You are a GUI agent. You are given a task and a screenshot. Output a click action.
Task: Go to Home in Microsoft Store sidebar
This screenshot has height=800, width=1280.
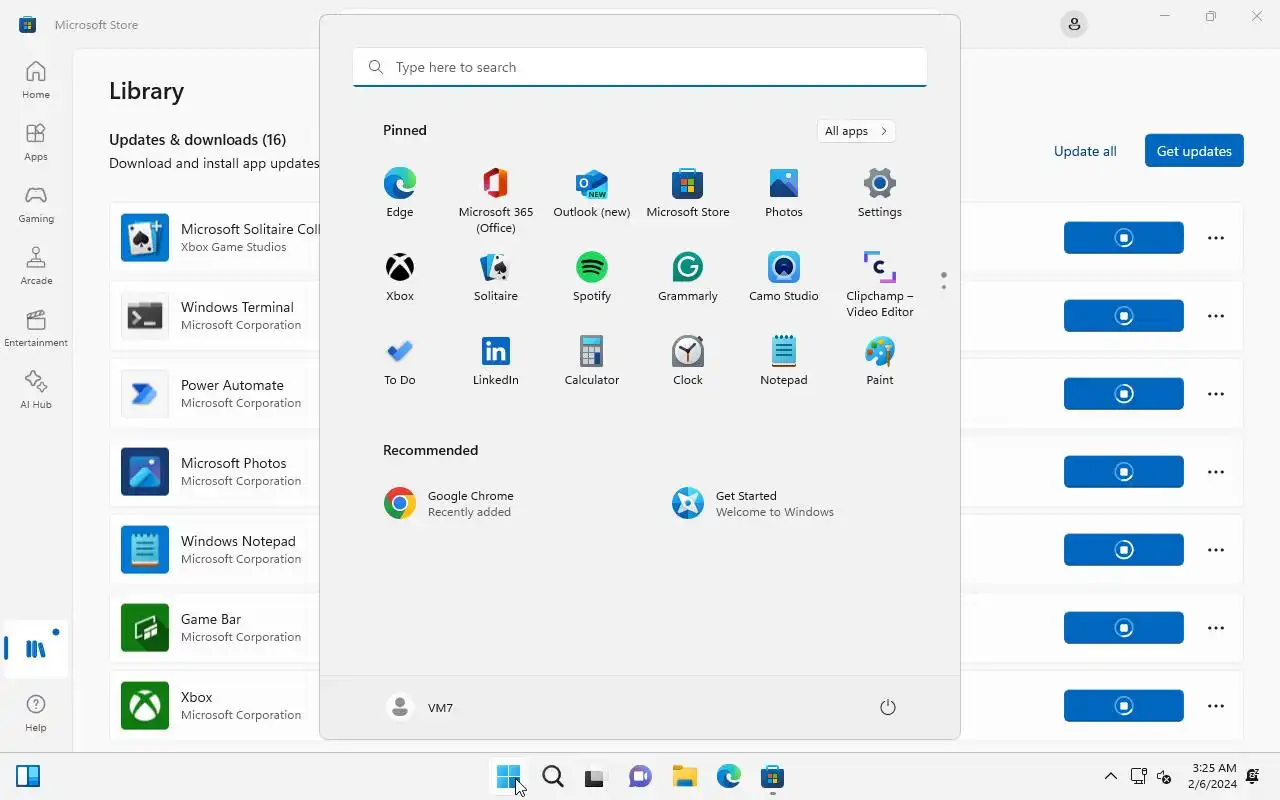36,80
